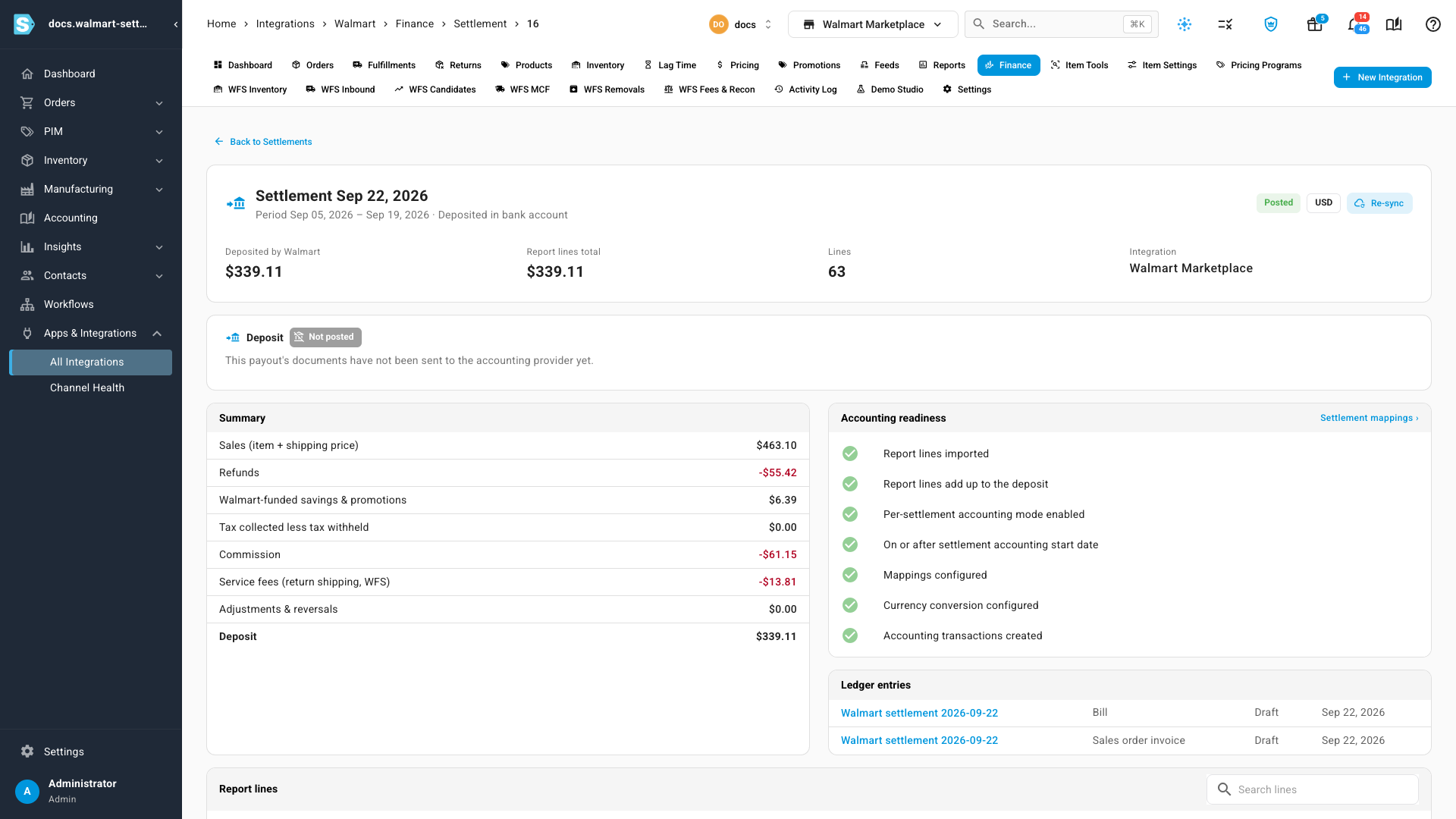Click the docs organization avatar
The height and width of the screenshot is (819, 1456).
tap(718, 24)
